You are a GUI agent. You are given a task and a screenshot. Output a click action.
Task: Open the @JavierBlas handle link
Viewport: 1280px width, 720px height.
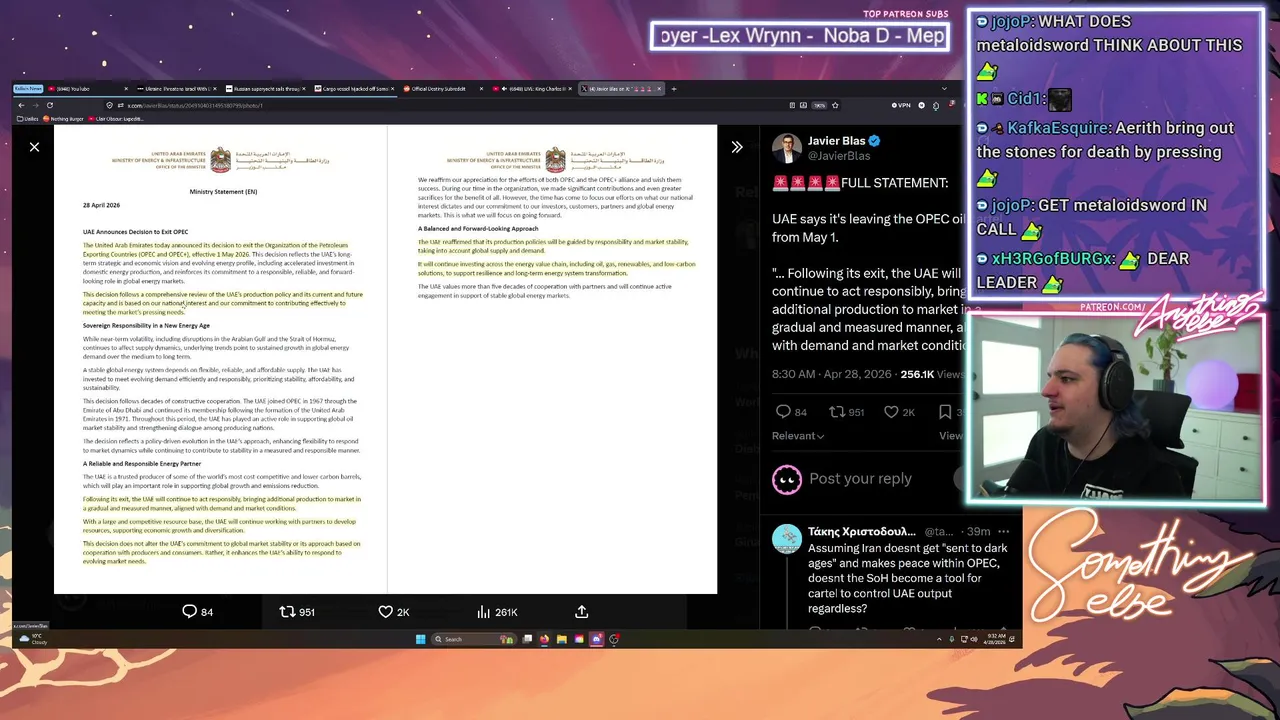pyautogui.click(x=838, y=156)
